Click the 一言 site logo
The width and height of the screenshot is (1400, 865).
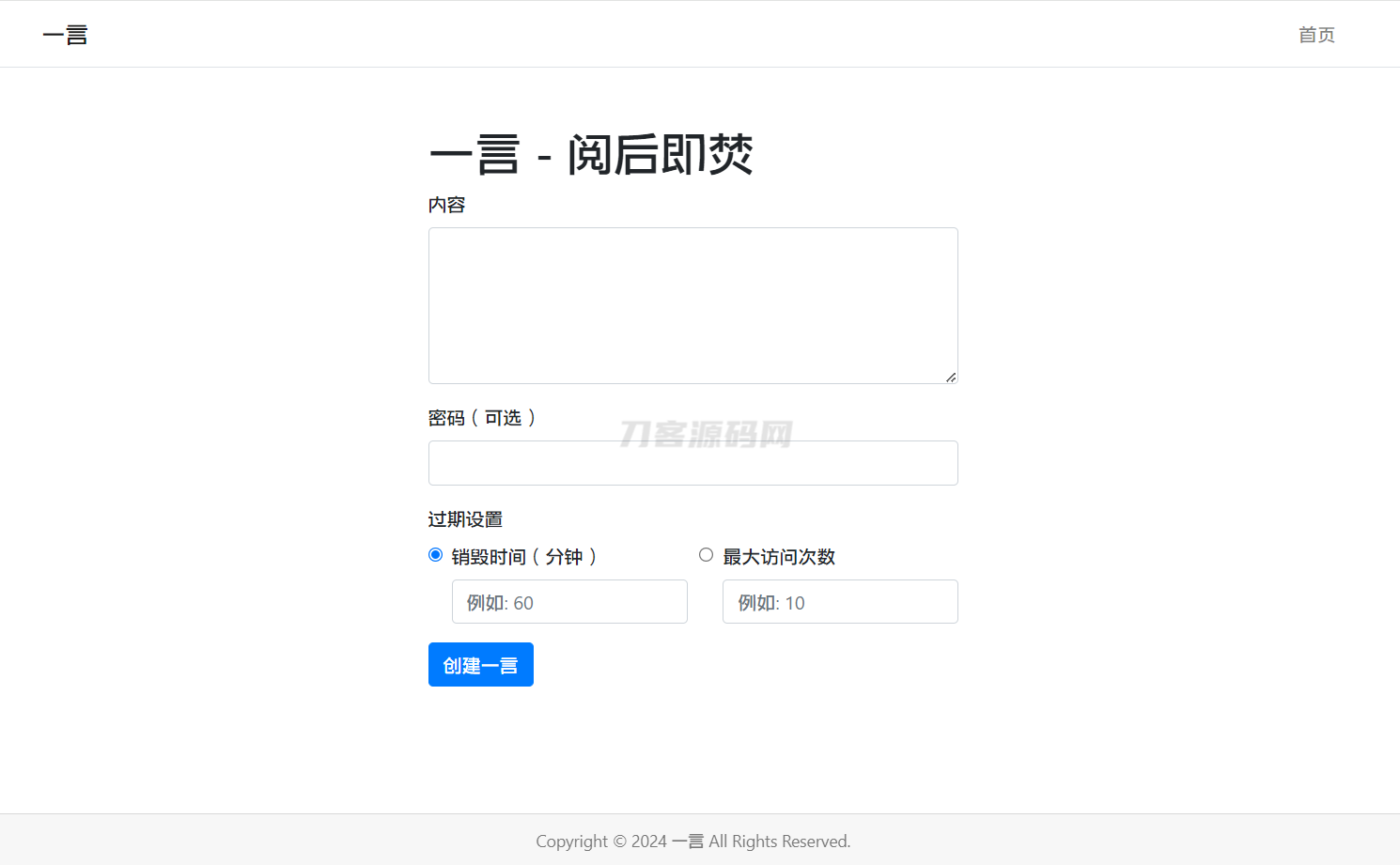65,34
